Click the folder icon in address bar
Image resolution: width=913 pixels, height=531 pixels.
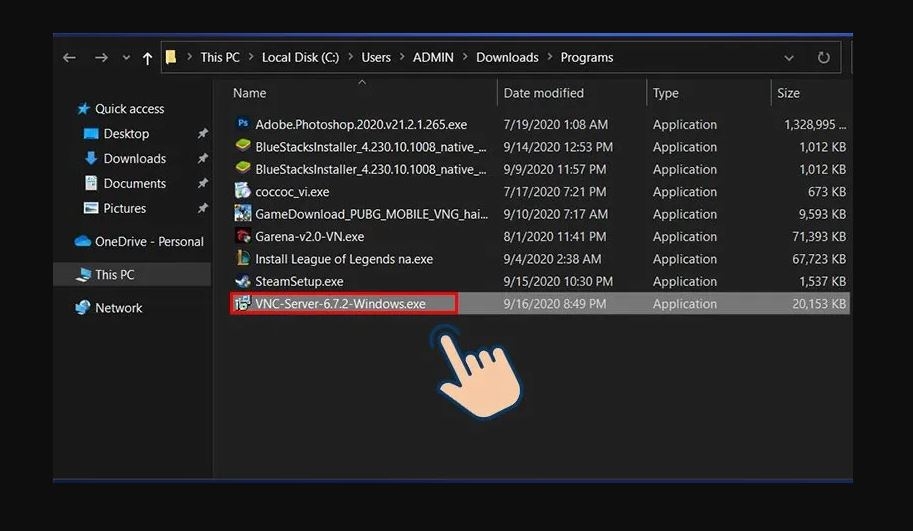click(x=171, y=57)
